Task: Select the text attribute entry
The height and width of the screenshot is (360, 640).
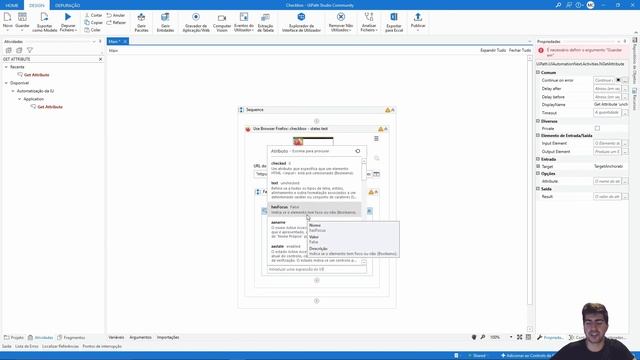Action: click(x=315, y=190)
